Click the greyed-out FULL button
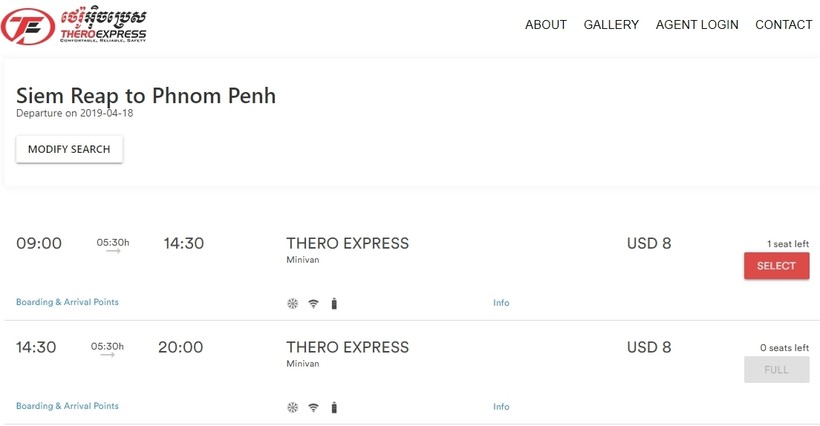Screen dimensions: 820x426 click(x=777, y=370)
